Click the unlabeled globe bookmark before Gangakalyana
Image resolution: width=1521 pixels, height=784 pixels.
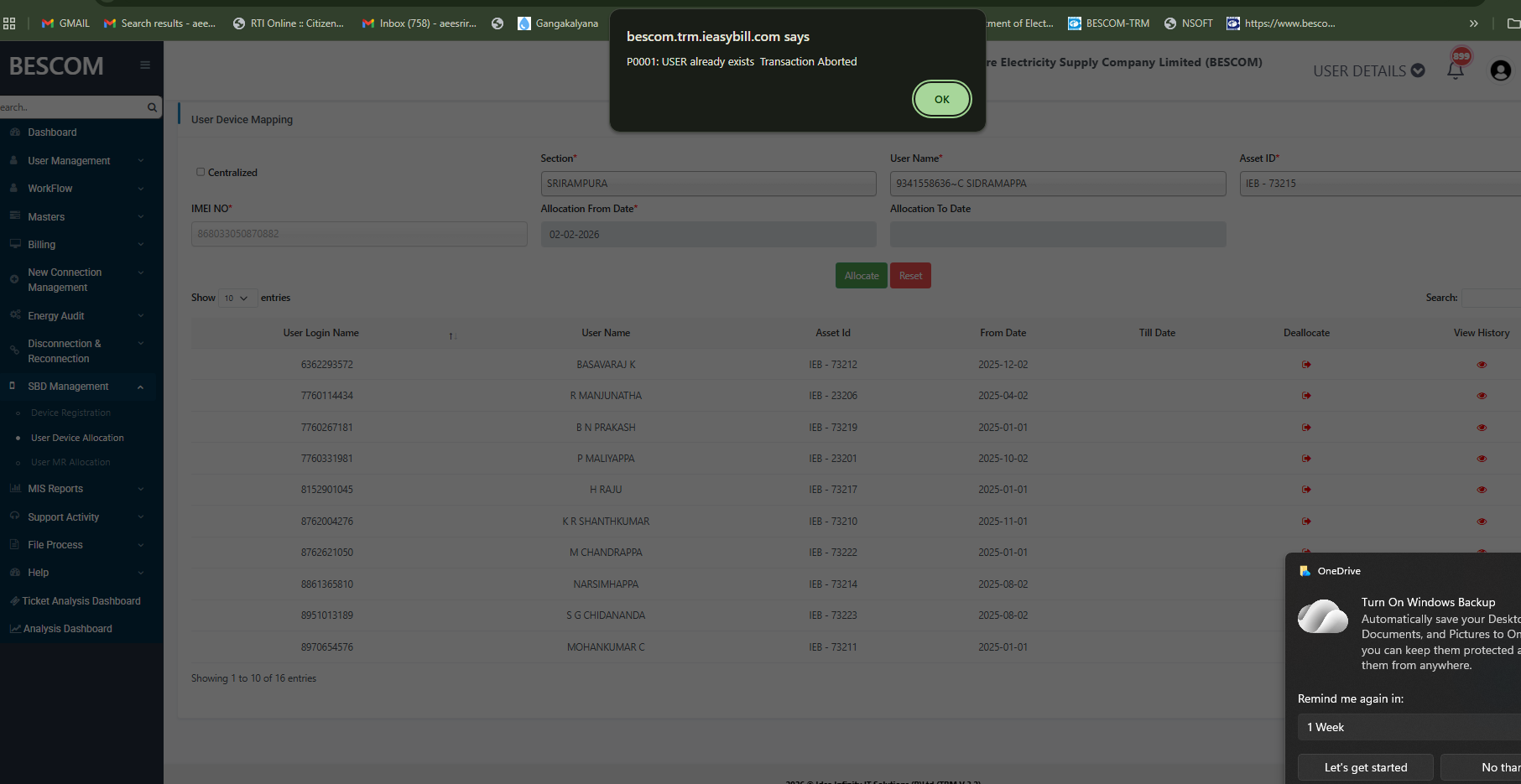pyautogui.click(x=497, y=23)
